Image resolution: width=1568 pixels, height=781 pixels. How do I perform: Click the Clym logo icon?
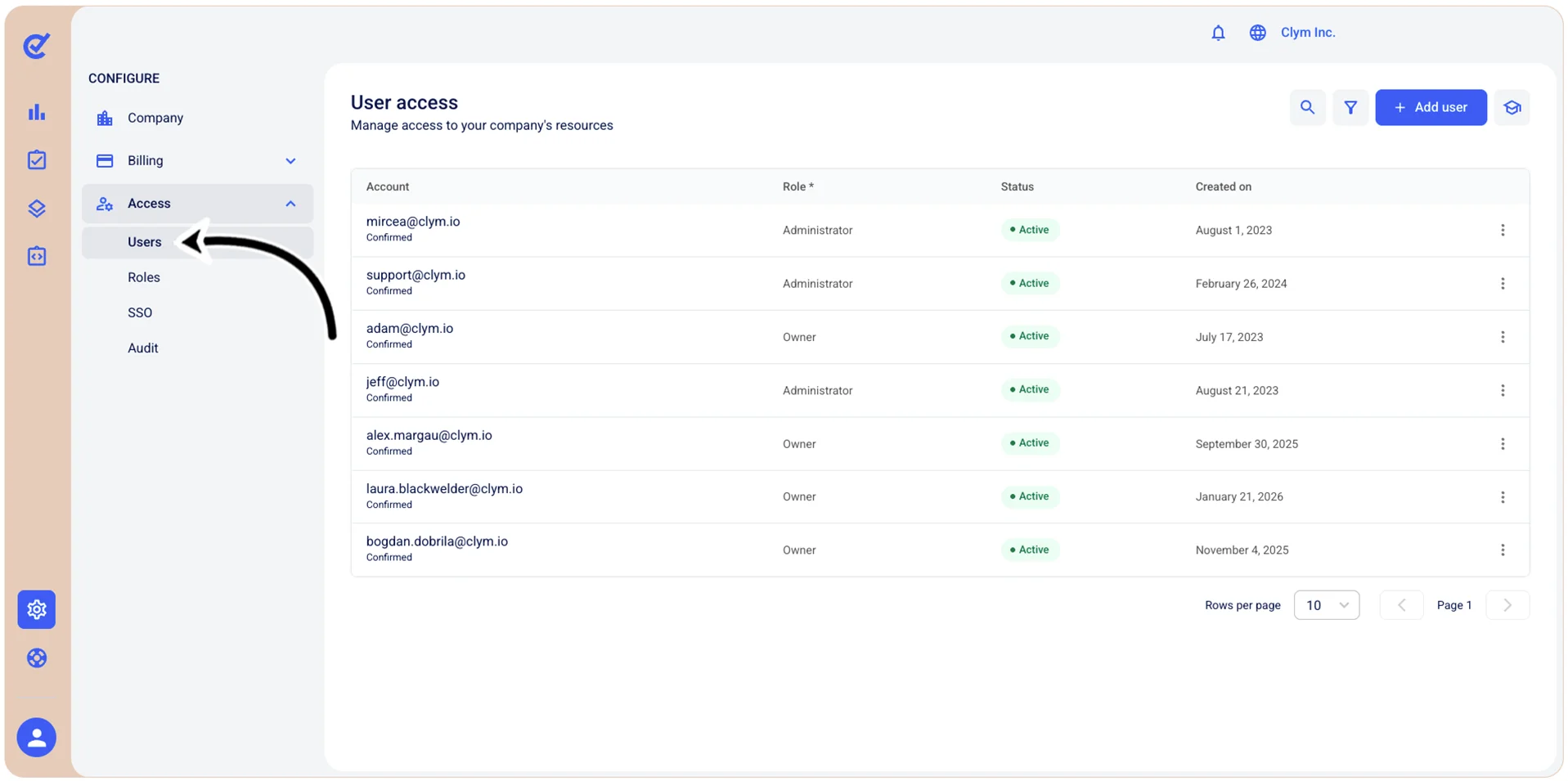coord(36,46)
